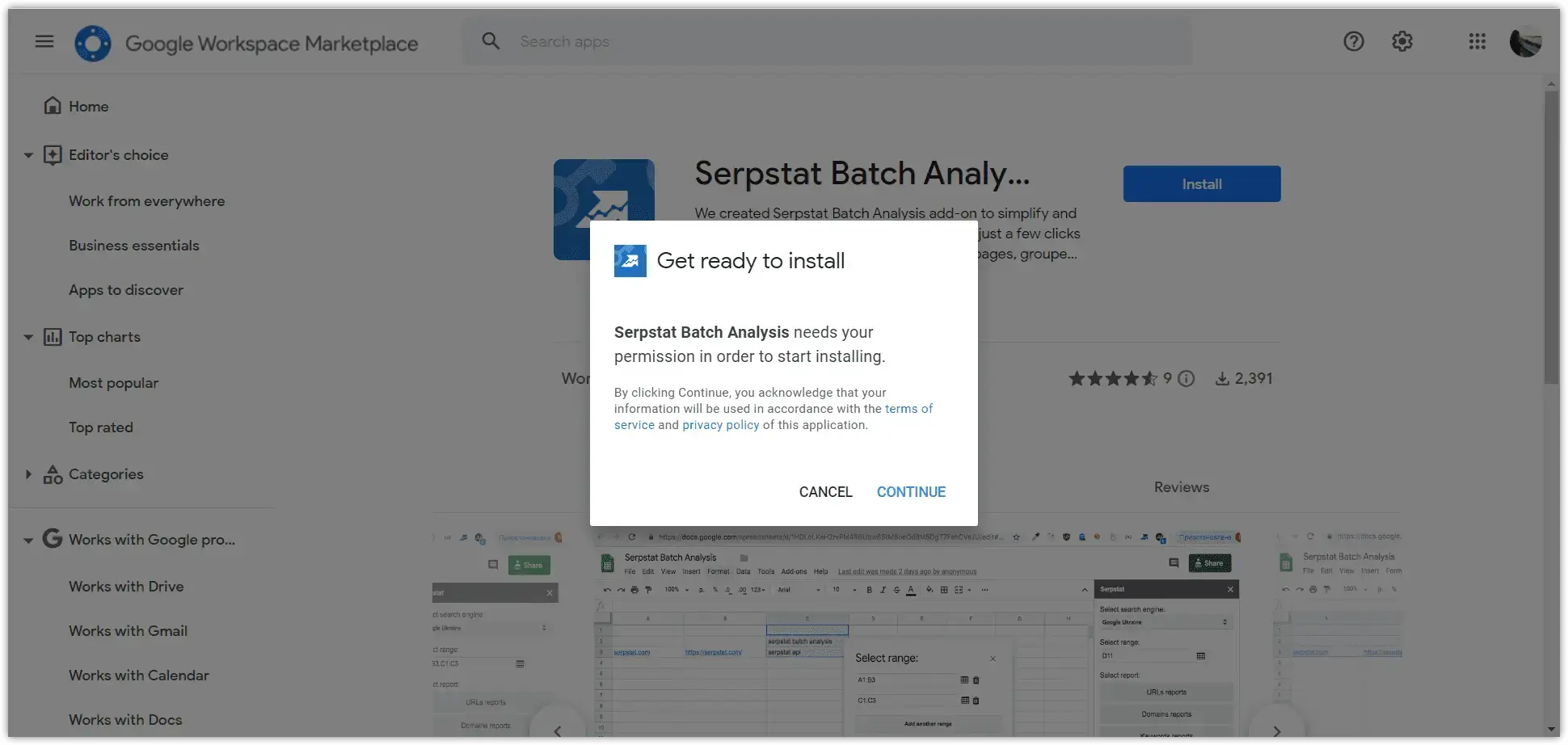This screenshot has height=745, width=1568.
Task: Click the Serpstat icon in dialog header
Action: coord(630,261)
